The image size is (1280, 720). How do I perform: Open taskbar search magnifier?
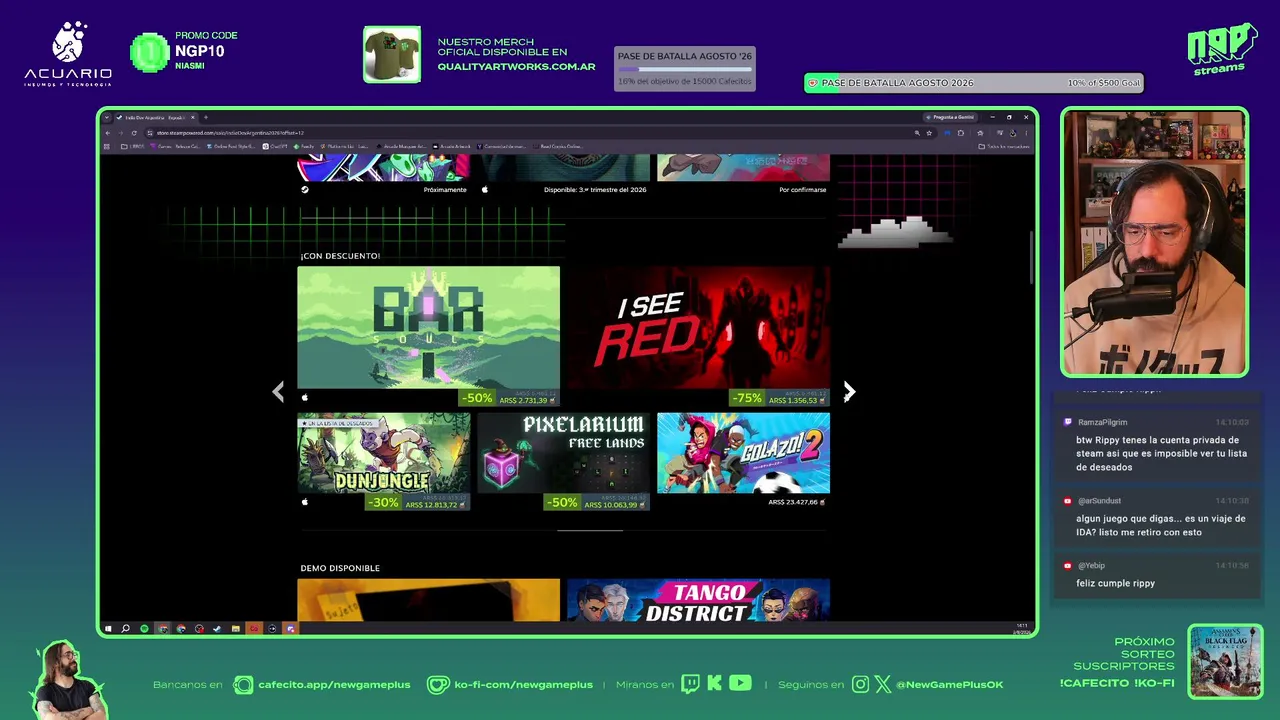(126, 629)
